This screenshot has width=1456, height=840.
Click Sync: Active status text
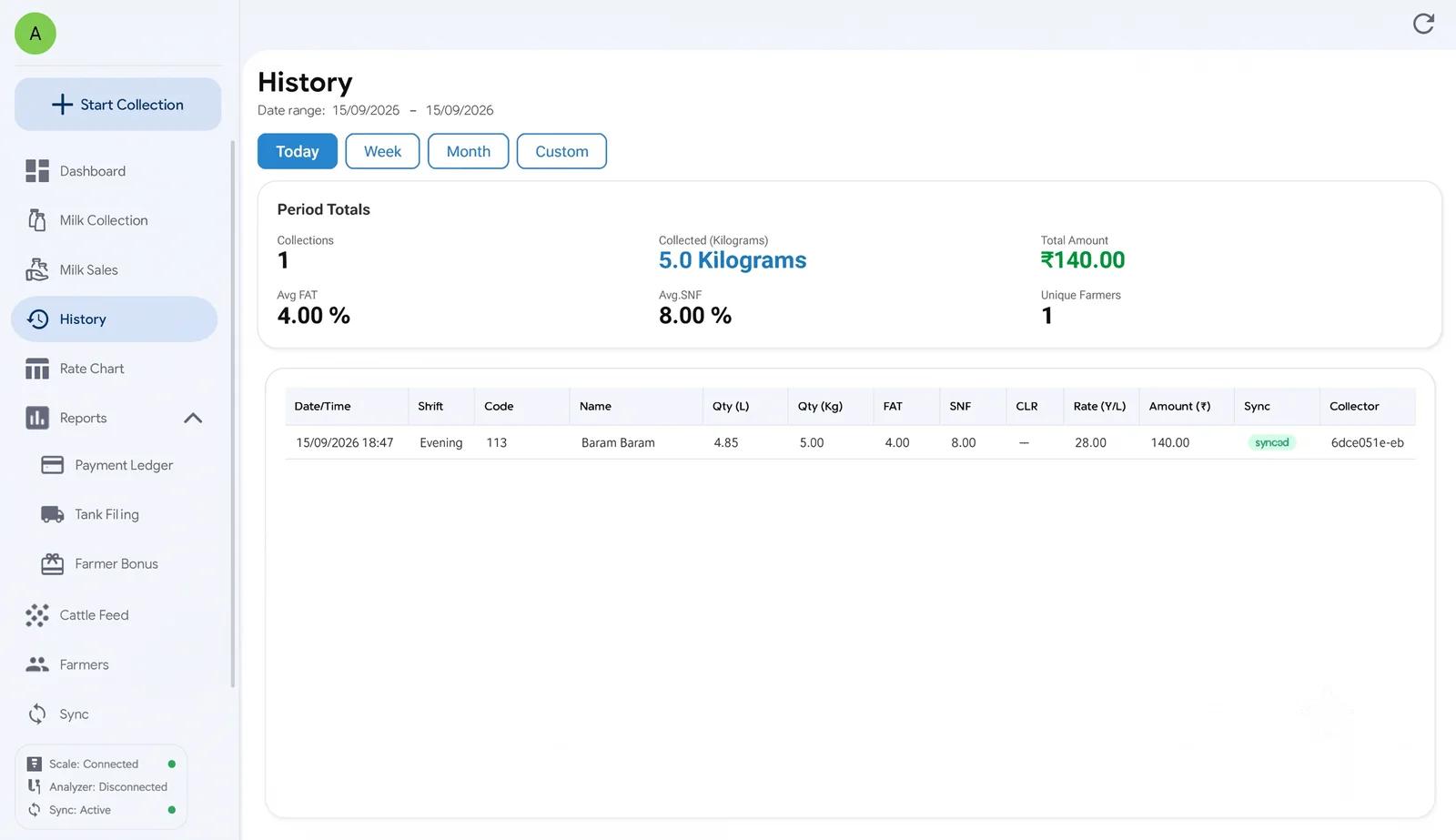tap(80, 810)
